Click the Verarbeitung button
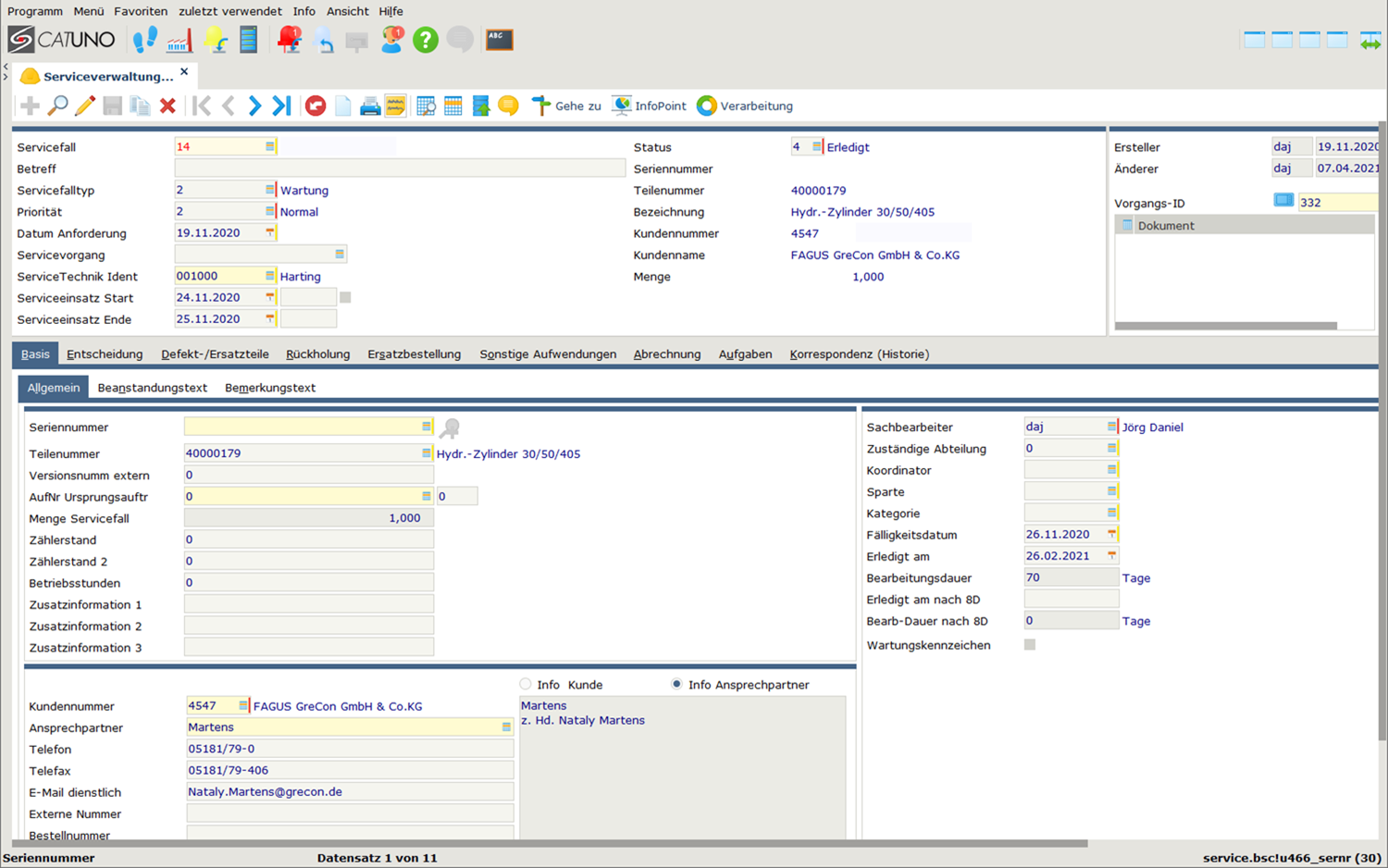The width and height of the screenshot is (1388, 868). tap(745, 106)
